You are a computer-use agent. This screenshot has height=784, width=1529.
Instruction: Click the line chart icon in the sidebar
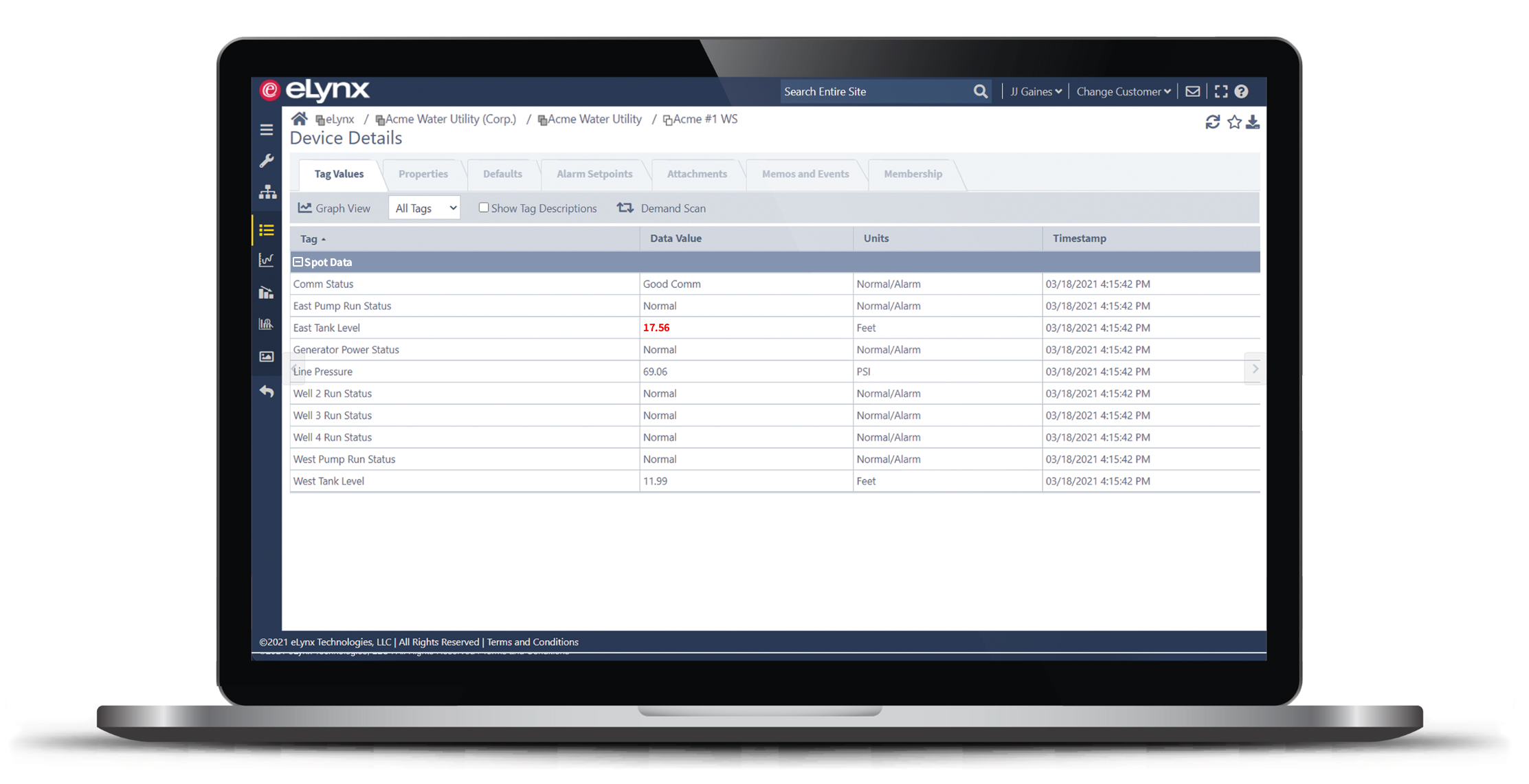[267, 260]
